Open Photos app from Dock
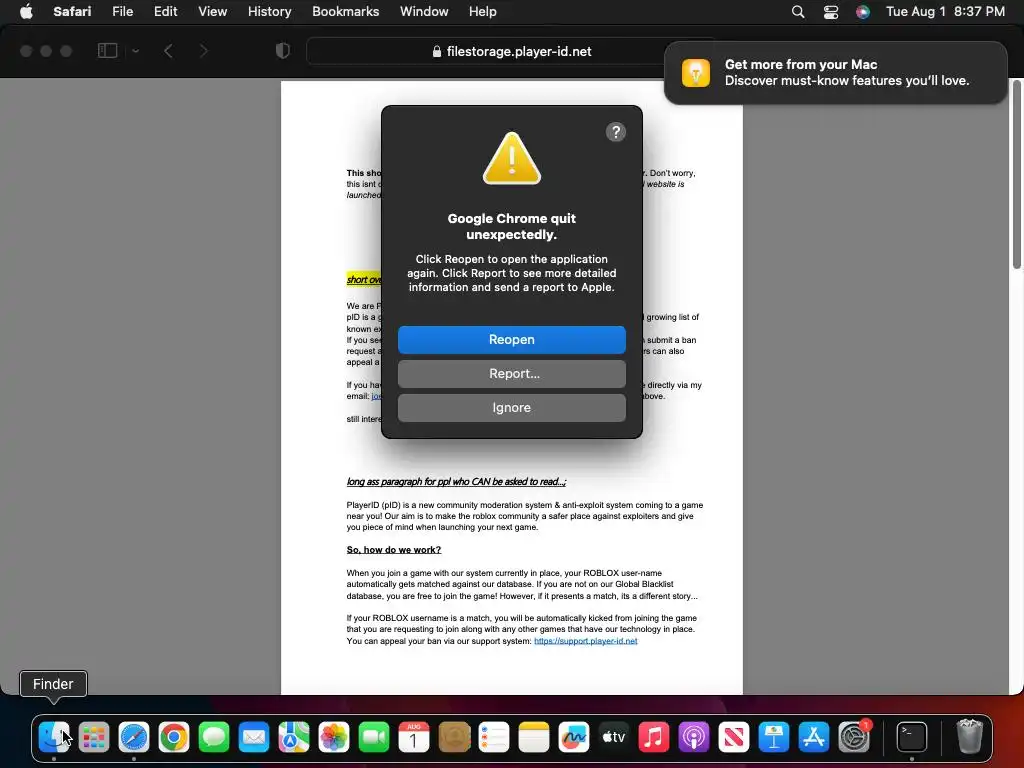Viewport: 1024px width, 768px height. pos(334,737)
